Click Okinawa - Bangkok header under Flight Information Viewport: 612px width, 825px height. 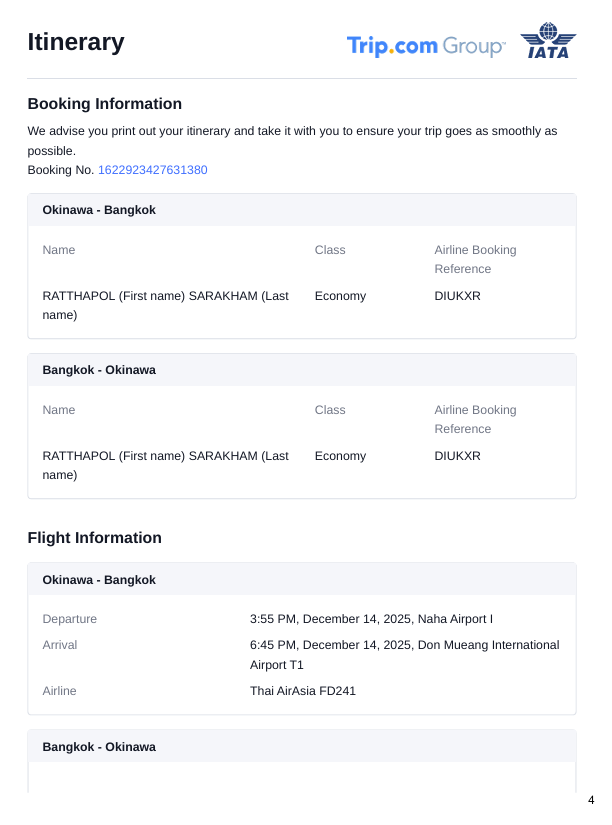[x=99, y=580]
